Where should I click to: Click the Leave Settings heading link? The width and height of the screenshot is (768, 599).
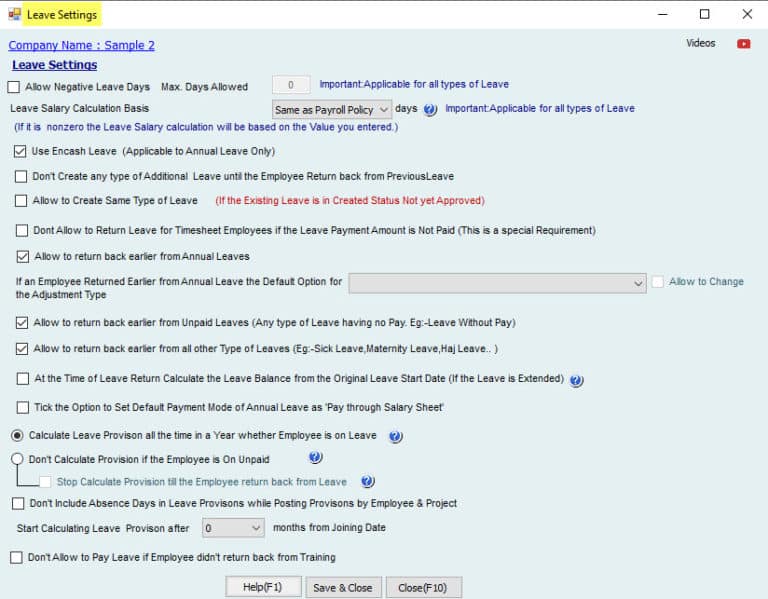(54, 65)
